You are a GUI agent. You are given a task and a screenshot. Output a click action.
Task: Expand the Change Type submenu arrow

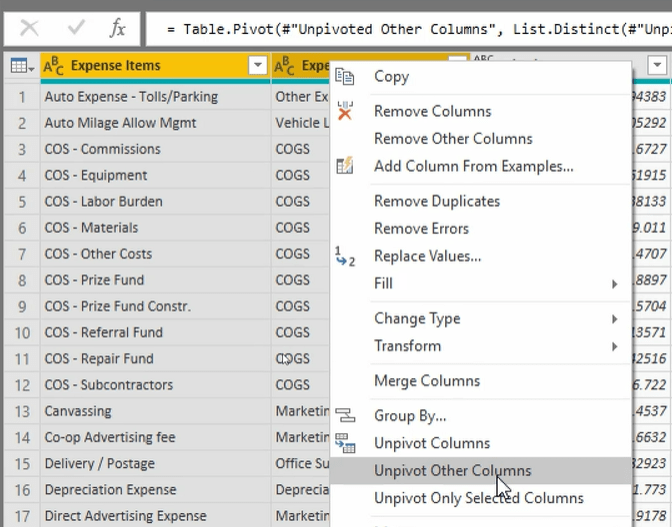click(x=614, y=319)
